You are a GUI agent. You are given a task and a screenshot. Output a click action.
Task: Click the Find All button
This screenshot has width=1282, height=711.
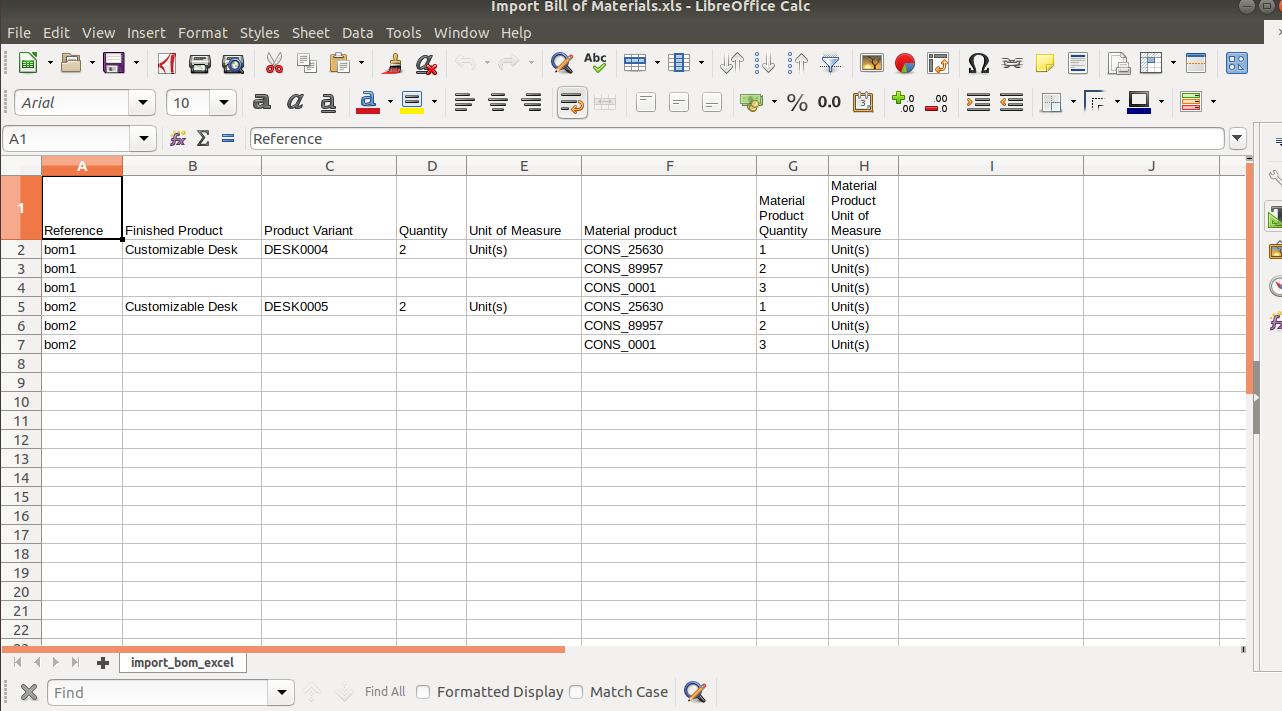(385, 692)
